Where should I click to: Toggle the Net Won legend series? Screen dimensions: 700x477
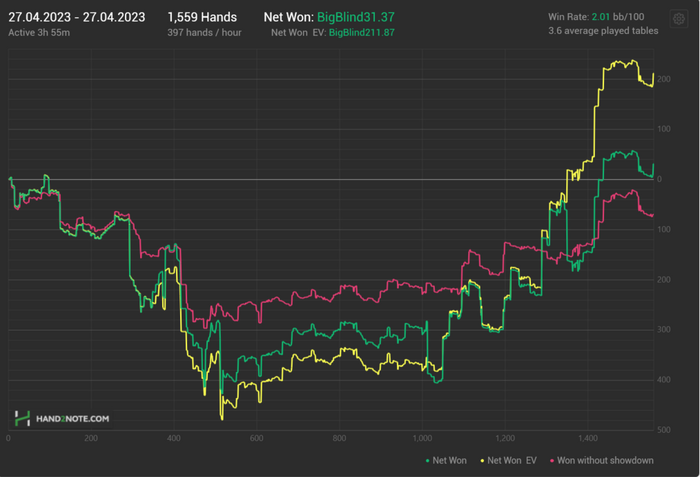446,460
